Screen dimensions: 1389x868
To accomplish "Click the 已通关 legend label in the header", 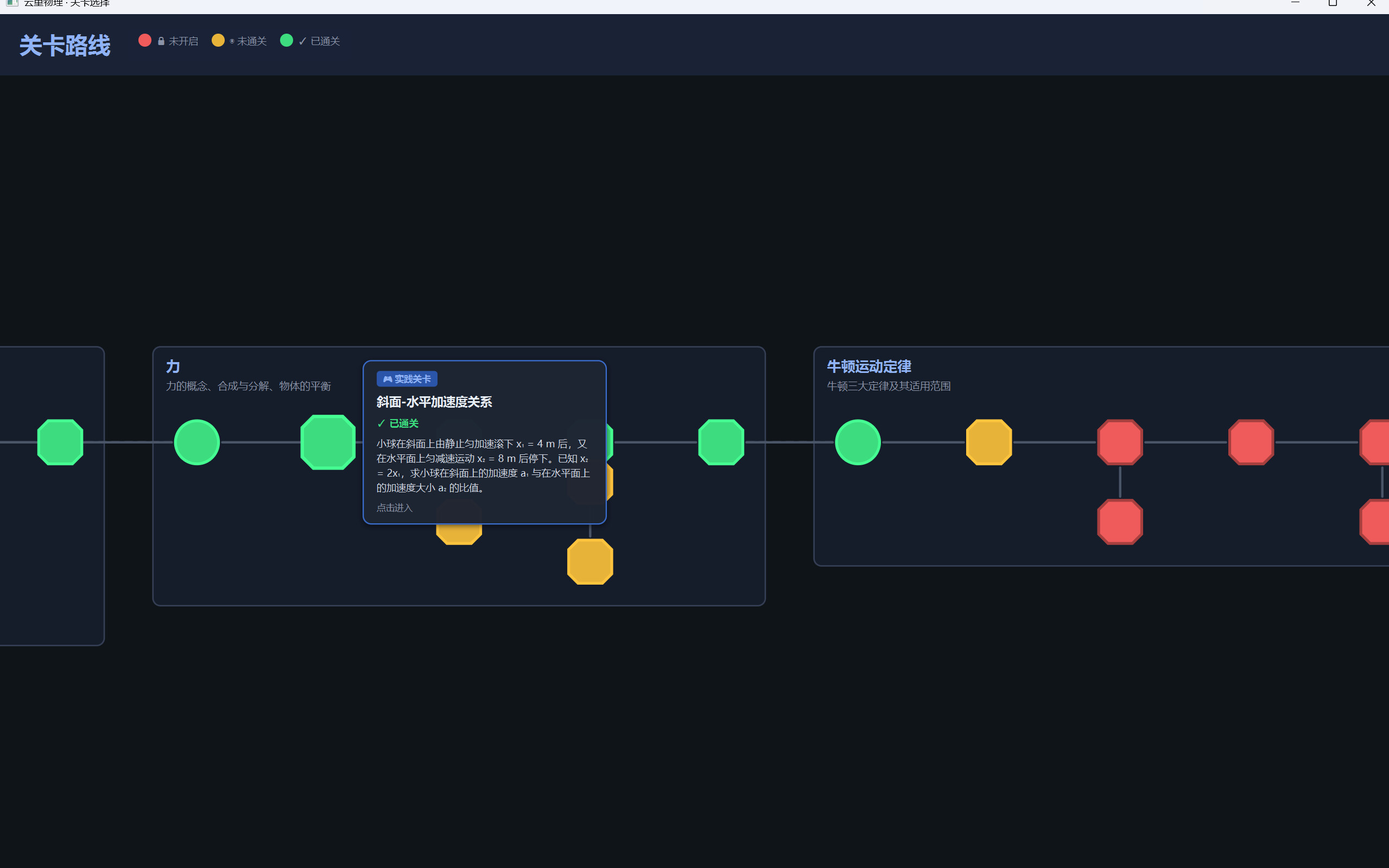I will (x=326, y=41).
